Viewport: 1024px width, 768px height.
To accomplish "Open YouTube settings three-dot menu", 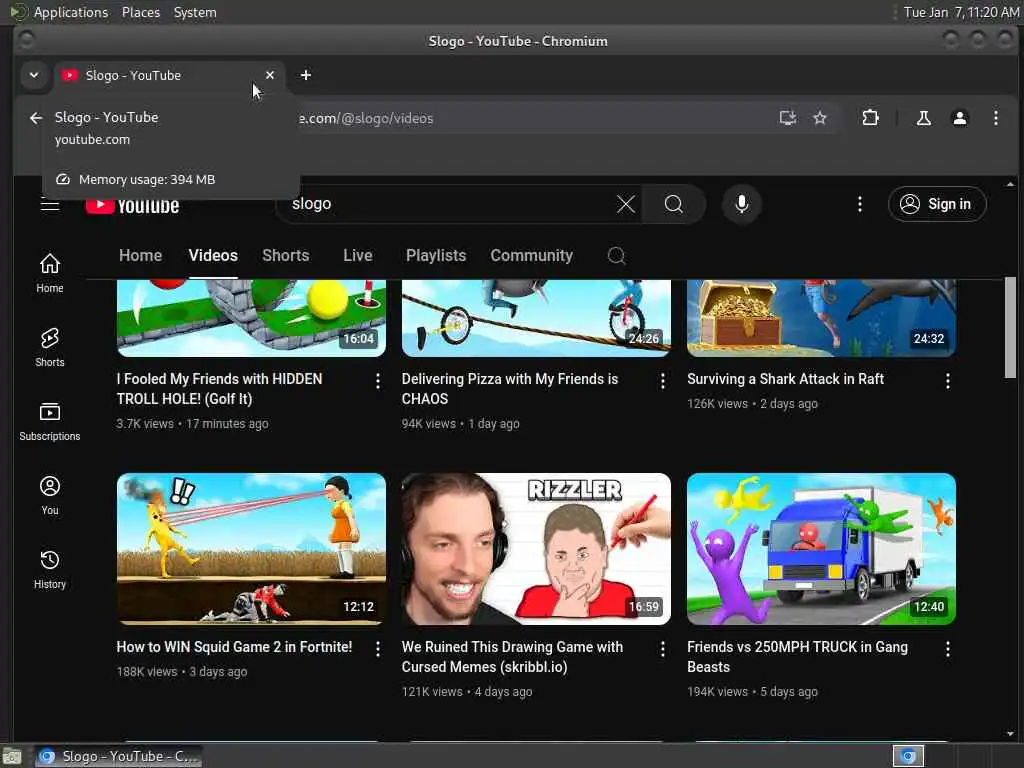I will click(859, 204).
